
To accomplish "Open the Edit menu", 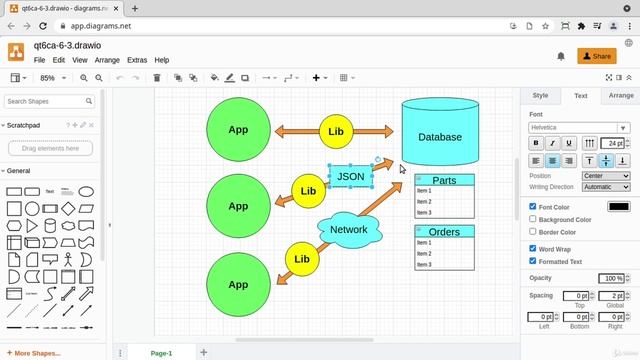I will click(59, 60).
